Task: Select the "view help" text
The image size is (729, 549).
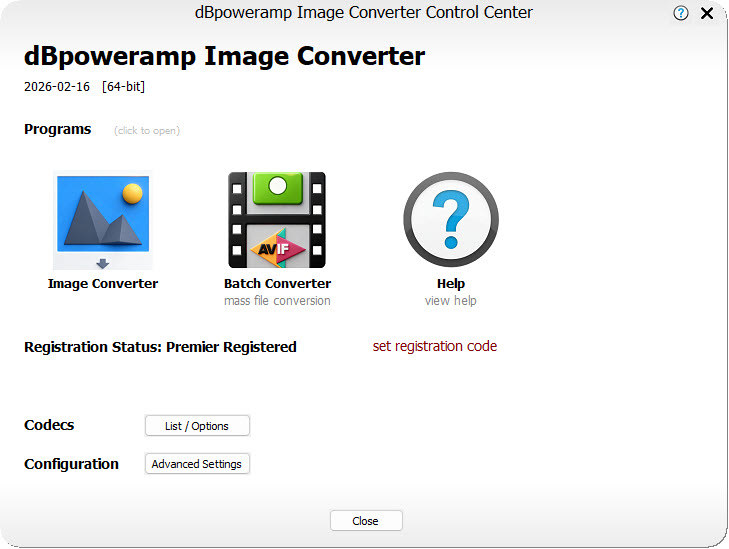Action: [450, 301]
